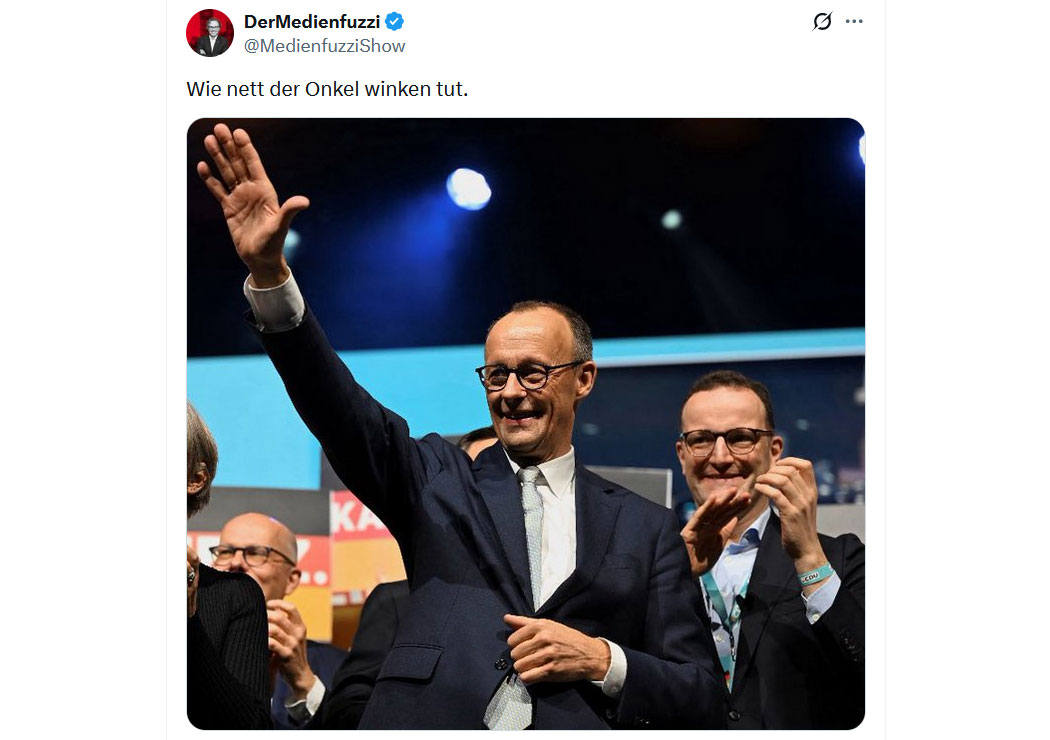Open the attached photo in full view
This screenshot has height=740, width=1050.
pos(526,424)
